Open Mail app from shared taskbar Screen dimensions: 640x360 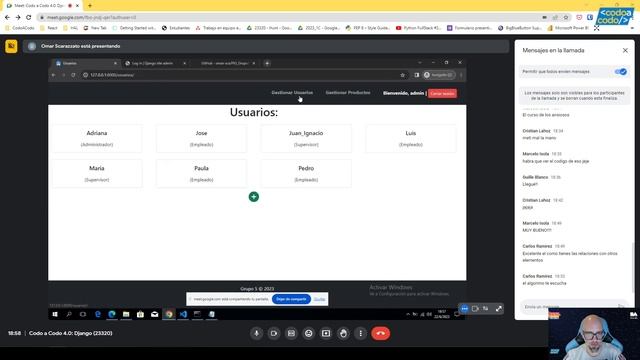point(155,314)
